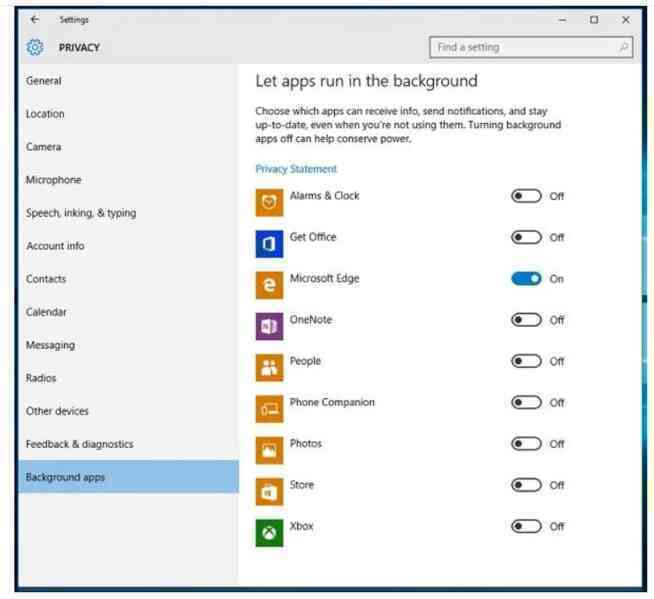Screen dimensions: 654x599
Task: Minimize the Settings window
Action: click(x=562, y=20)
